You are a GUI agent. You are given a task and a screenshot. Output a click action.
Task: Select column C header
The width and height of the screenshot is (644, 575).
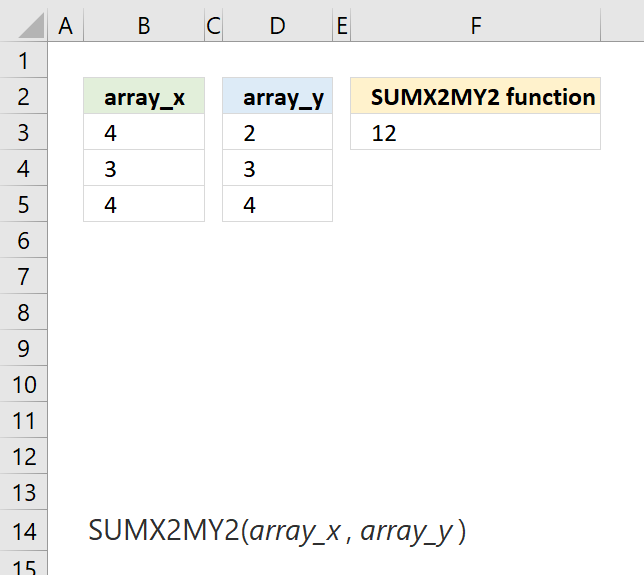pos(214,25)
